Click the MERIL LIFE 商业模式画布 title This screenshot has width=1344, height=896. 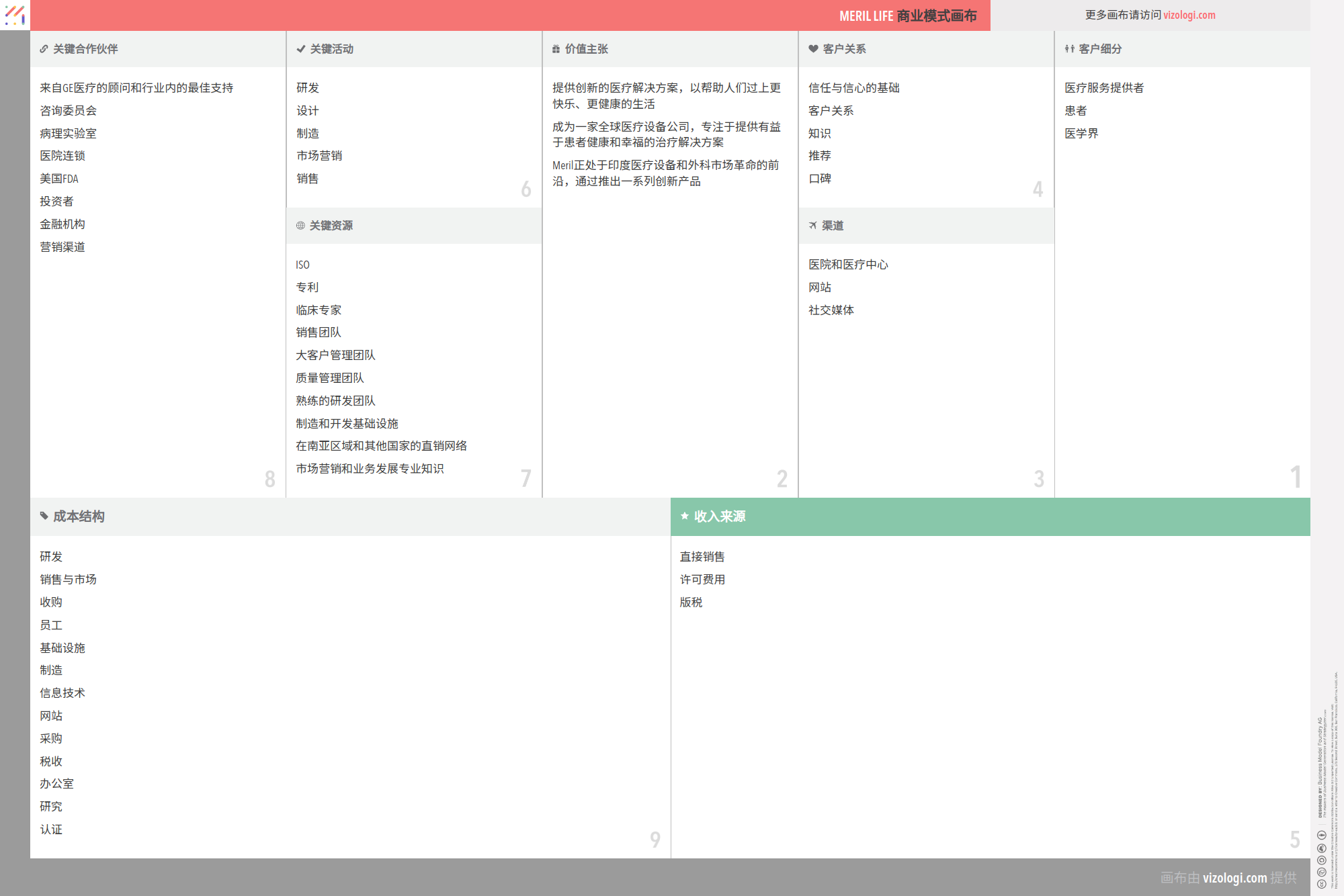pyautogui.click(x=907, y=15)
